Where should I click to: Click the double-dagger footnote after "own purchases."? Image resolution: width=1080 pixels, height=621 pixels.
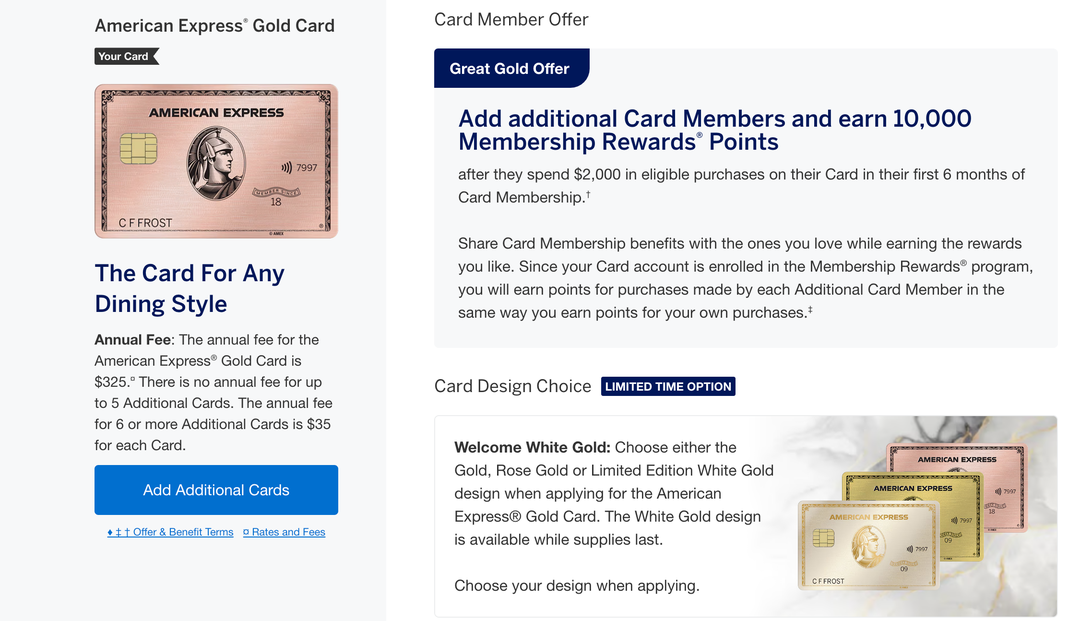click(810, 310)
